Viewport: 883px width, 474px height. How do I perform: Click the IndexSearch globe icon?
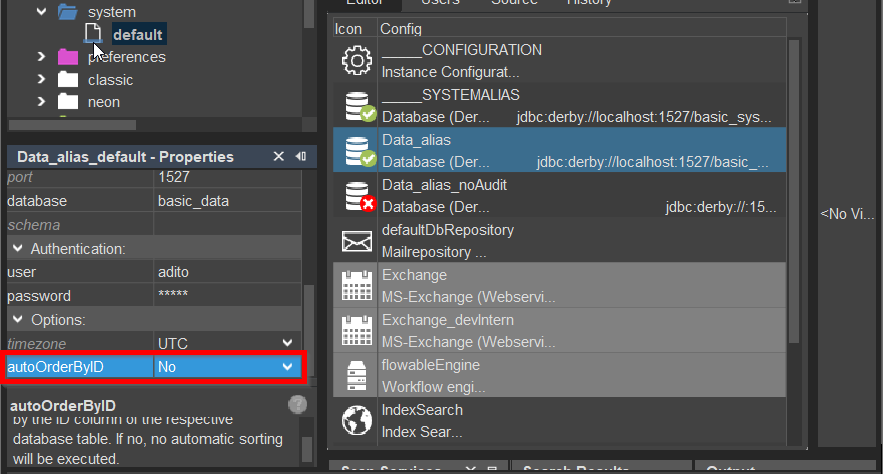pyautogui.click(x=357, y=421)
